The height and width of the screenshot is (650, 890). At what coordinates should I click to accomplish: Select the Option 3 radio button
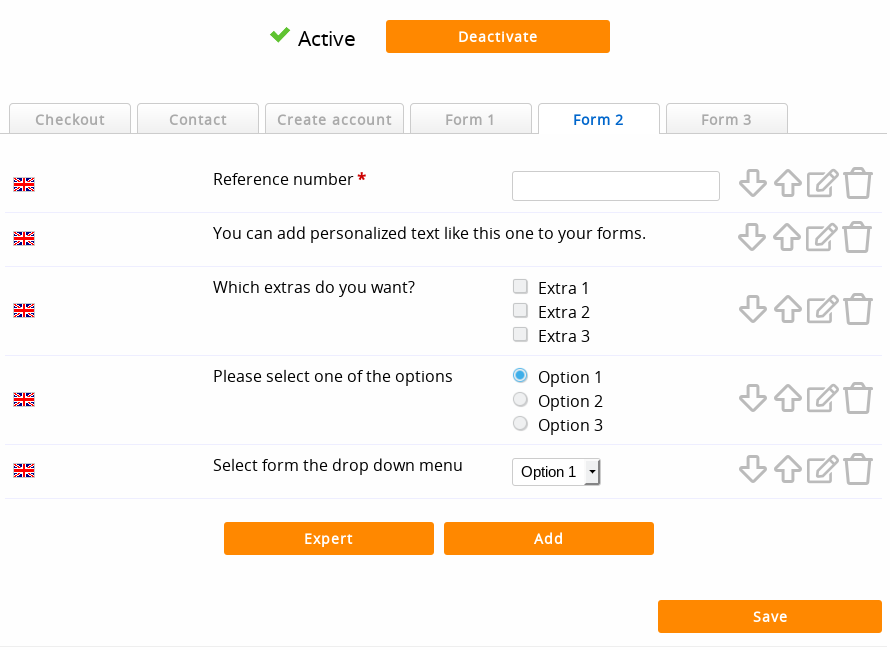tap(520, 423)
